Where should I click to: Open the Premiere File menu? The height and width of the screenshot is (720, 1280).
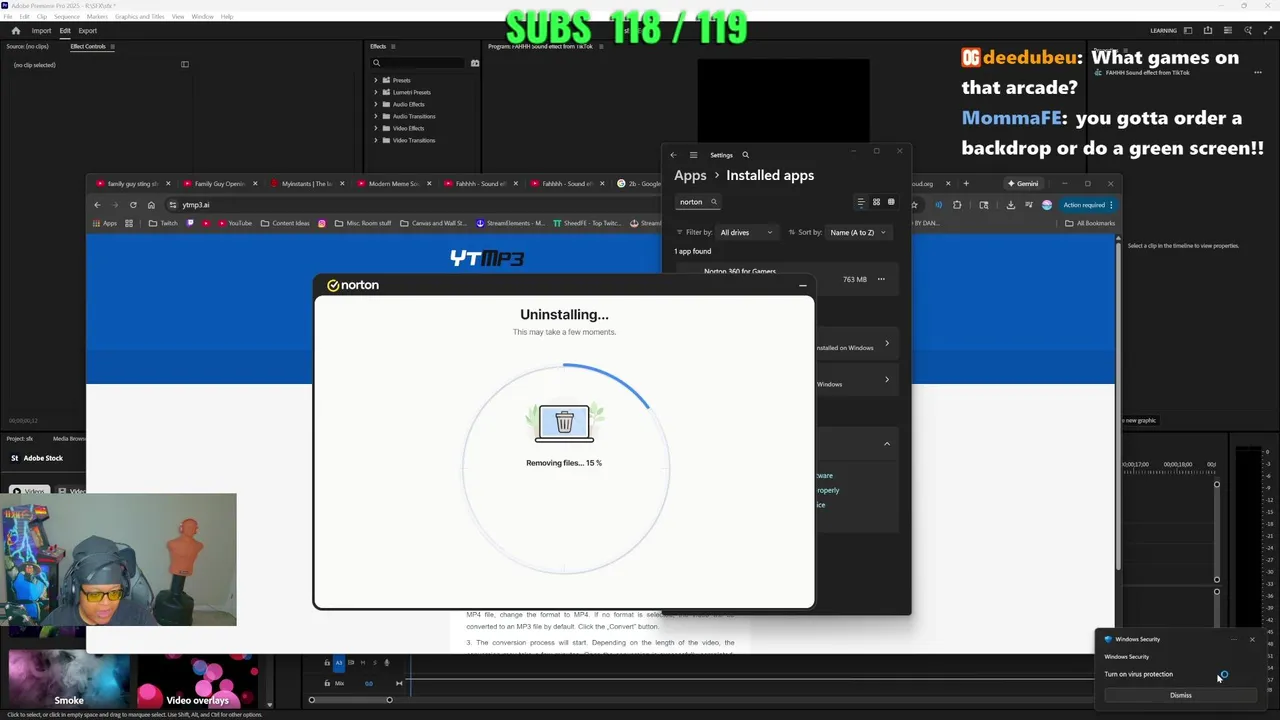(8, 17)
